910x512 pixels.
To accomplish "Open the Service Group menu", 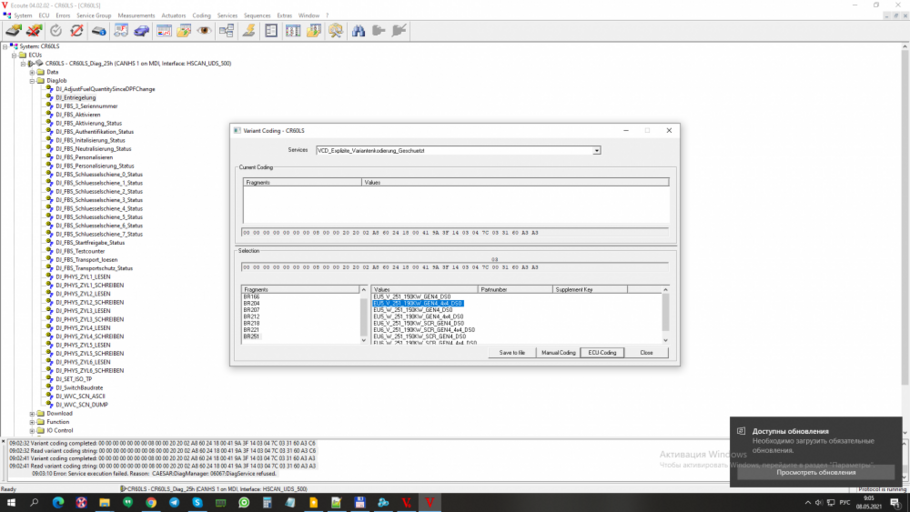I will (x=93, y=16).
